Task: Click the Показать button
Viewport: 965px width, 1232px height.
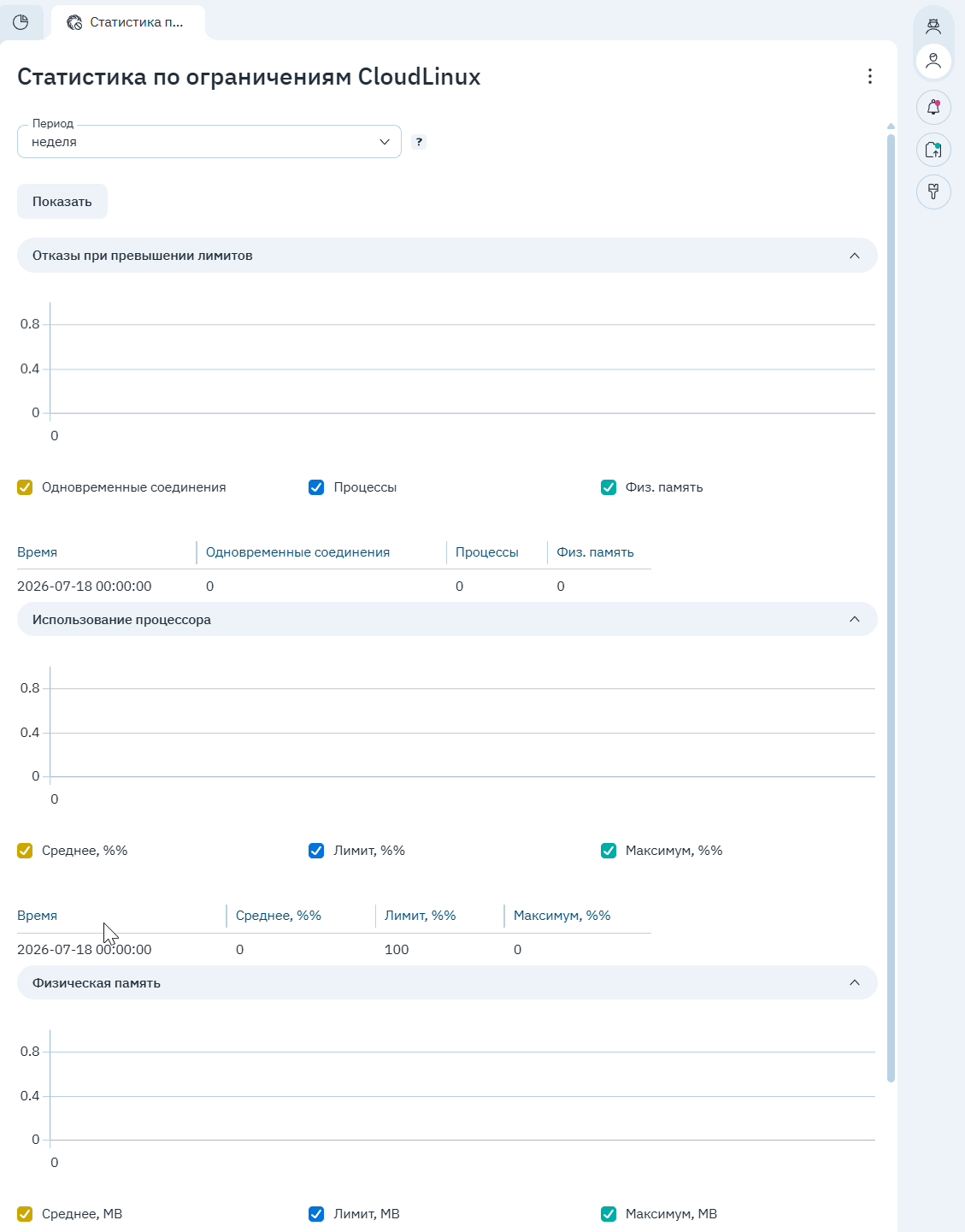Action: 62,202
